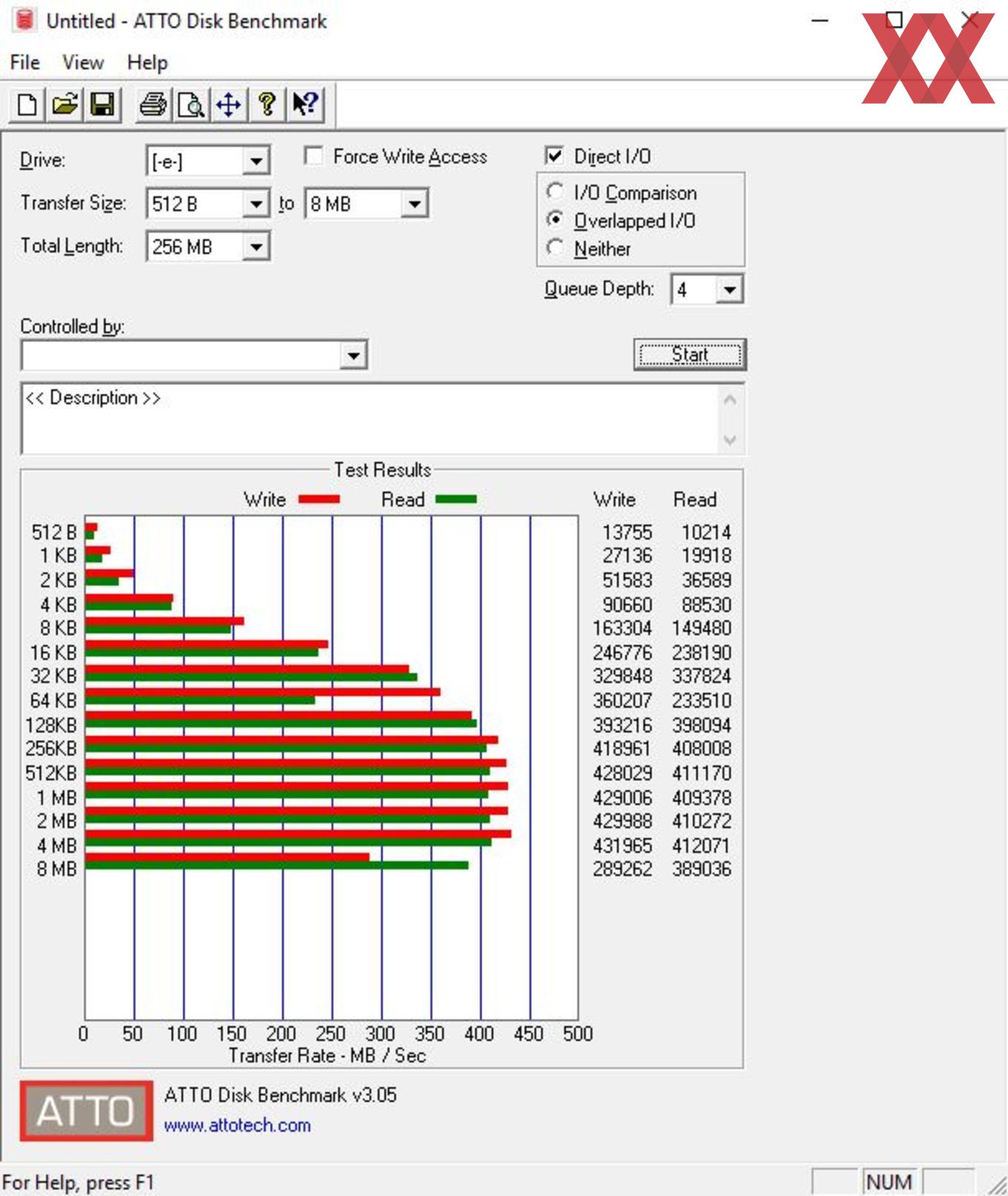Click the red Write legend swatch
This screenshot has height=1196, width=1008.
point(319,499)
